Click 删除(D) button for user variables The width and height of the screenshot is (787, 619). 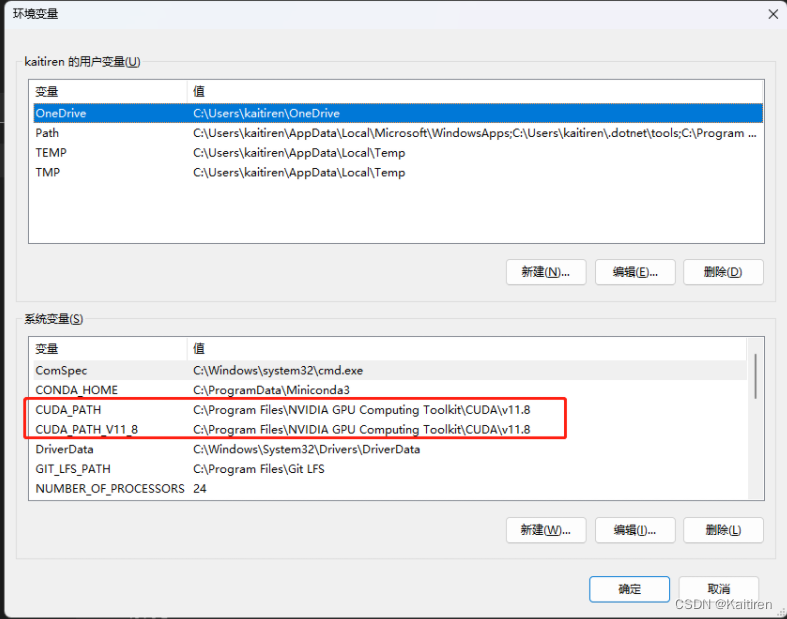click(x=723, y=272)
